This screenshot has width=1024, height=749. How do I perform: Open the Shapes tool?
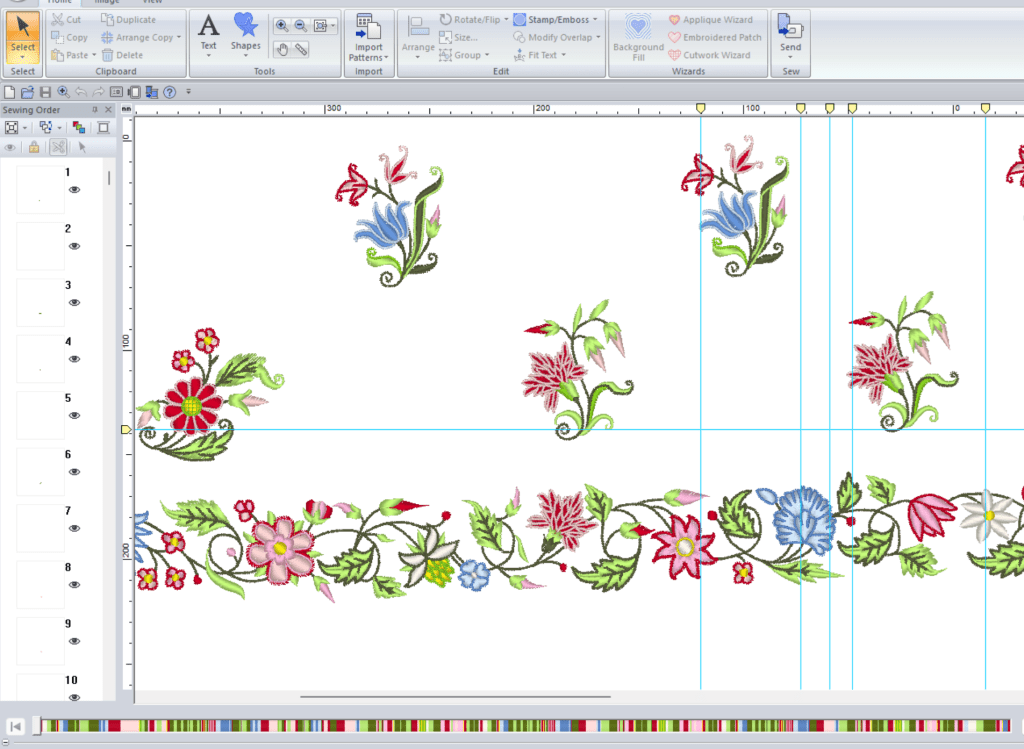[245, 32]
